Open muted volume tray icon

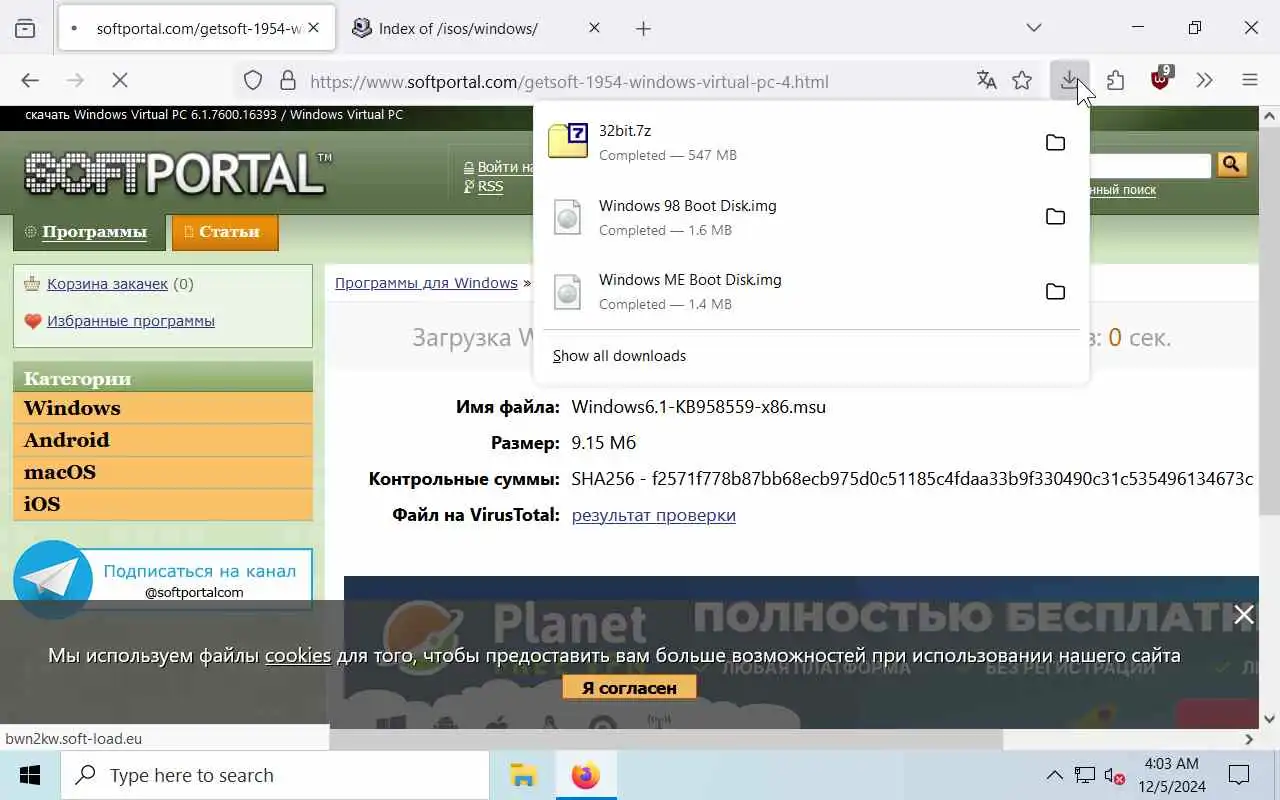coord(1114,776)
